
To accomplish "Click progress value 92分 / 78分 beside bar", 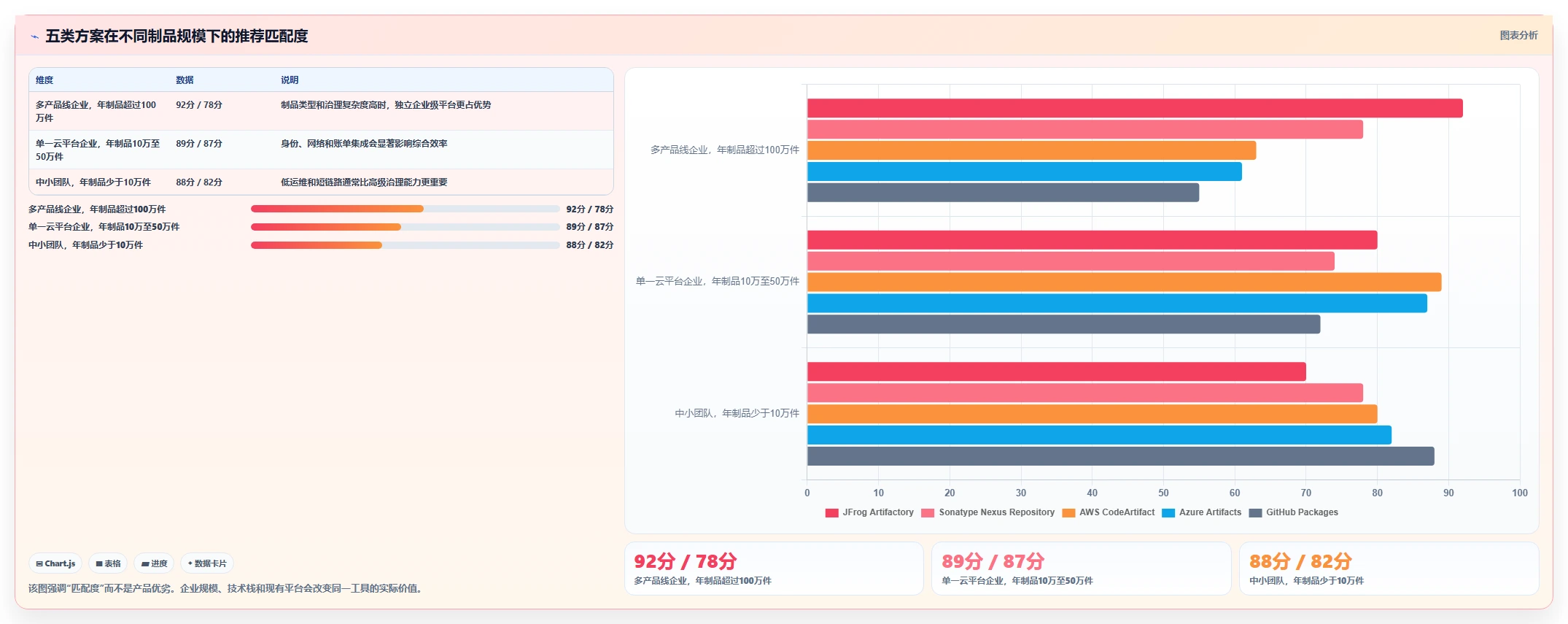I will pyautogui.click(x=589, y=209).
